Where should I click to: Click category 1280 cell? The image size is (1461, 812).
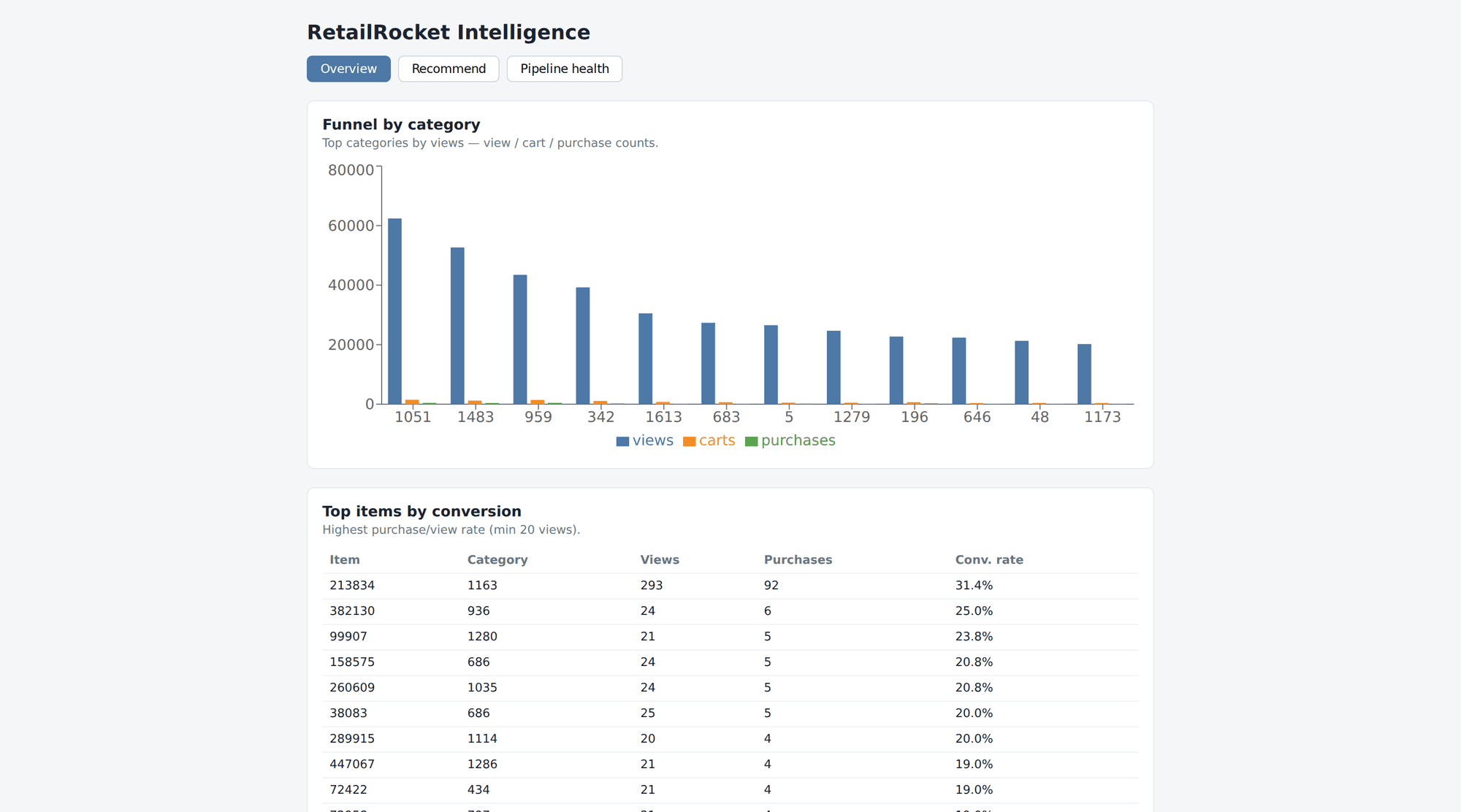click(x=482, y=637)
